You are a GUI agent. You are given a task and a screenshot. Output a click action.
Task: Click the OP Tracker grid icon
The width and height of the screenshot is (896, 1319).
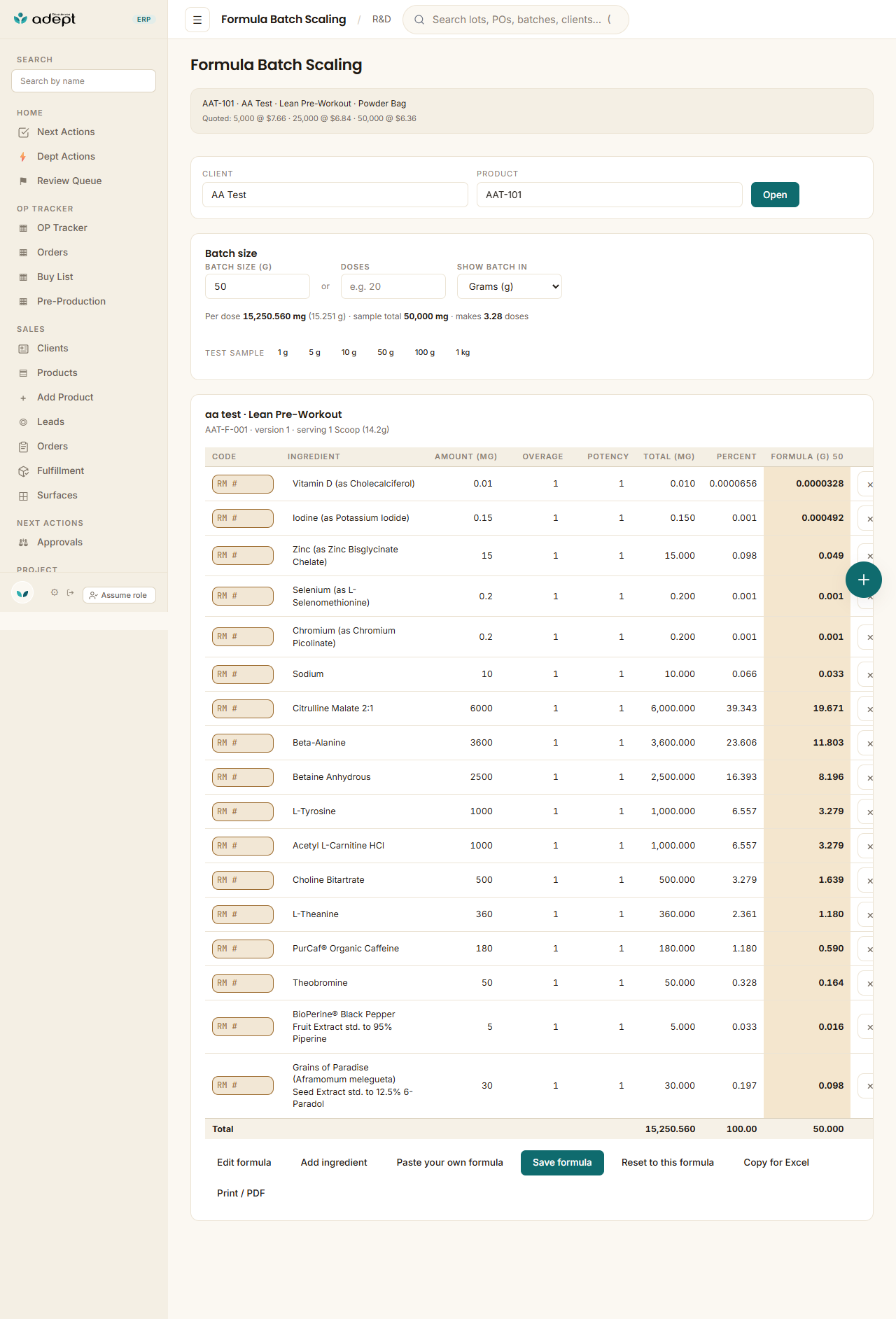click(x=23, y=228)
